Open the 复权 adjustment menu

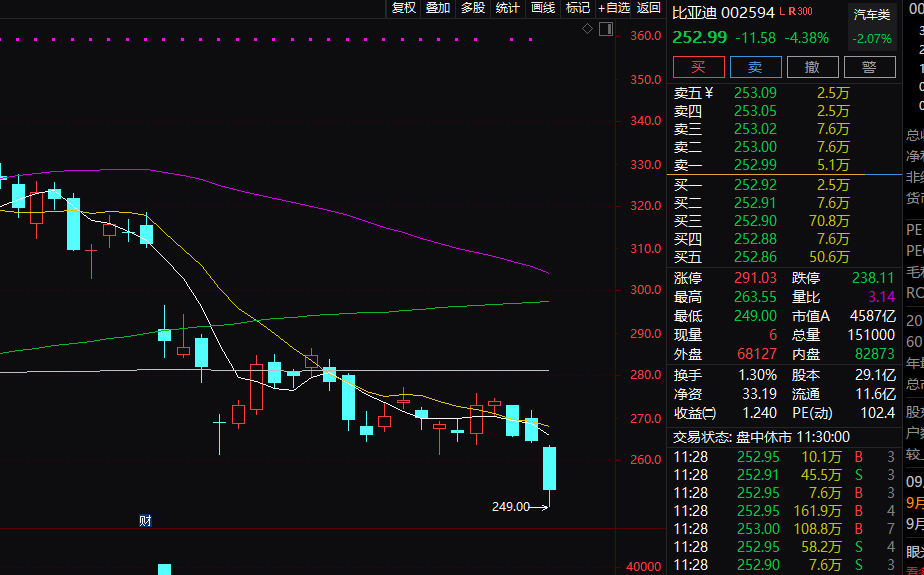[403, 8]
